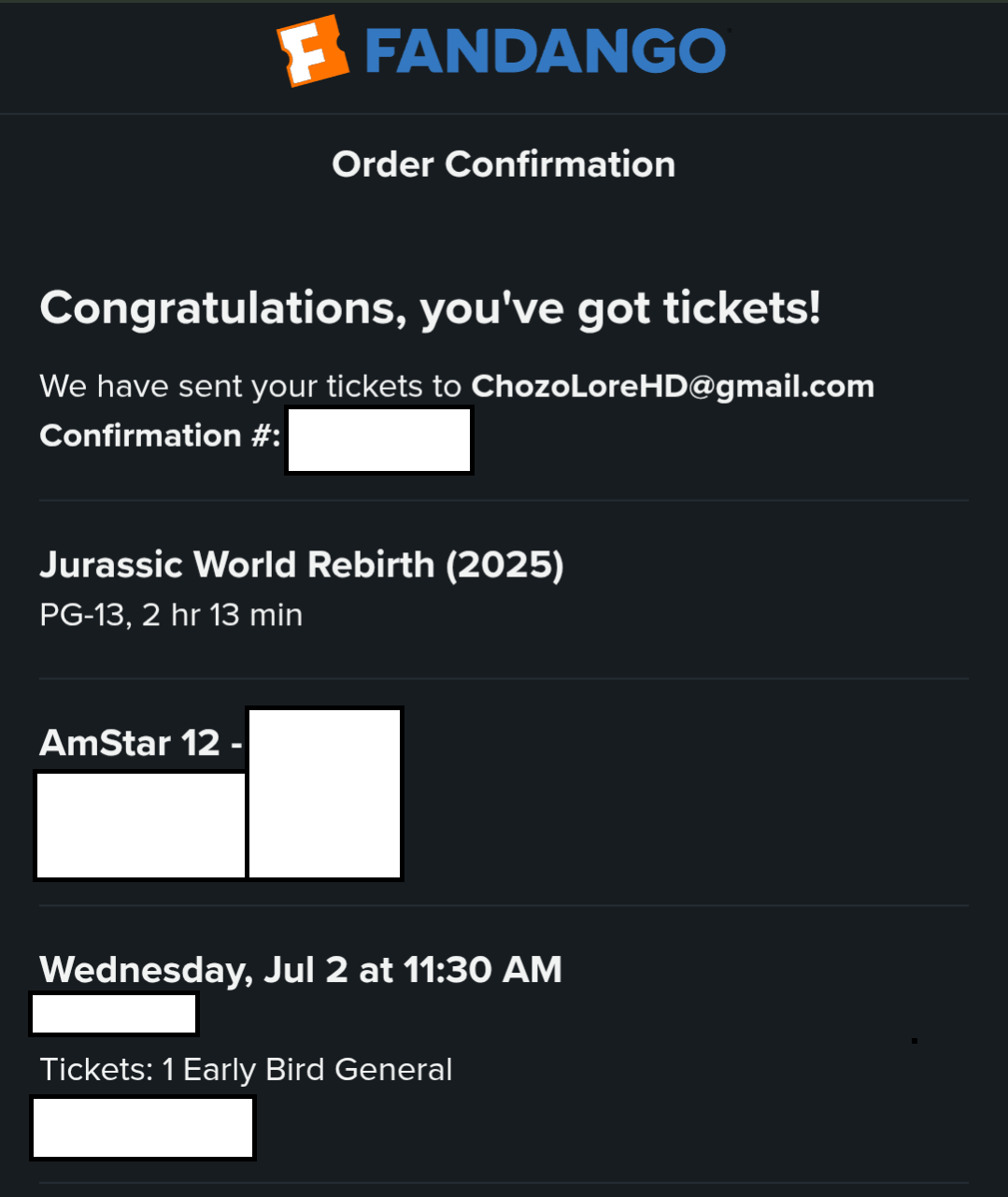Click the Order Confirmation heading
Screen dimensions: 1008x1197
[x=504, y=164]
